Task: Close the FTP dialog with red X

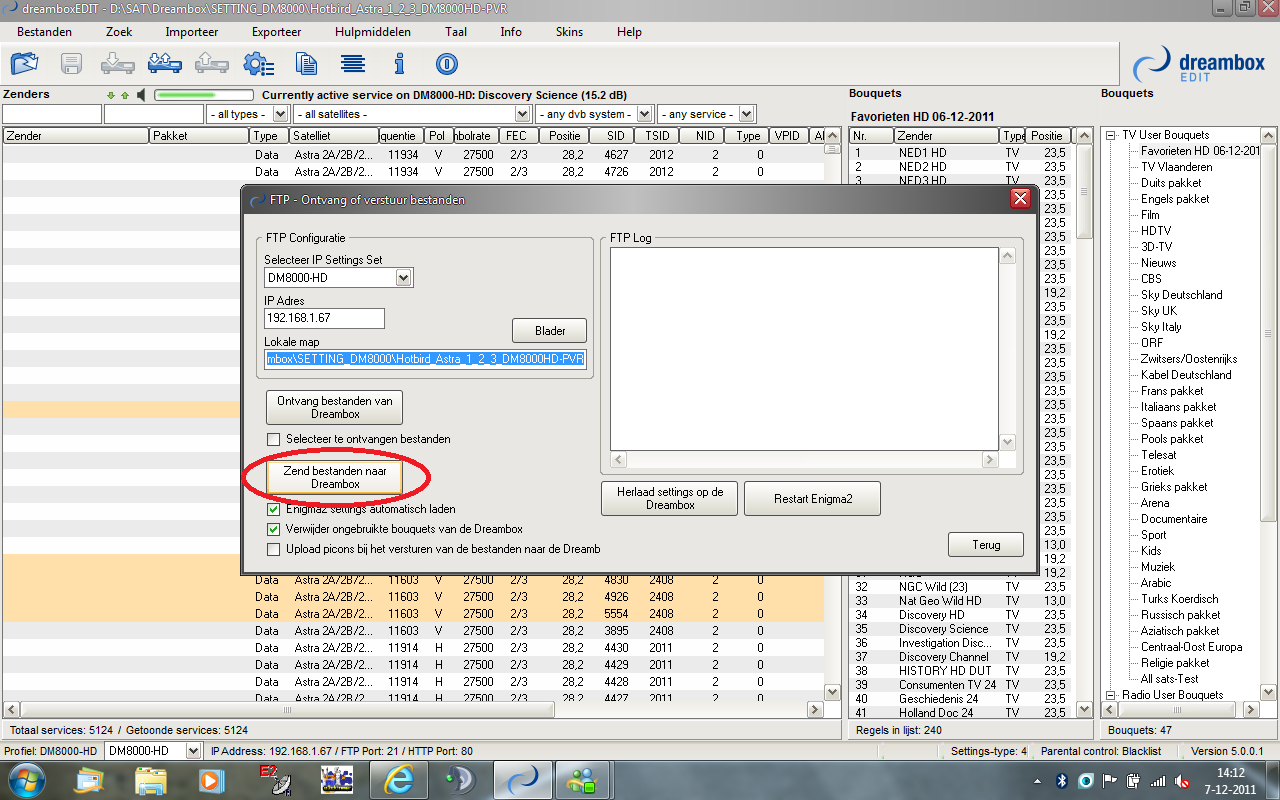Action: [x=1020, y=199]
